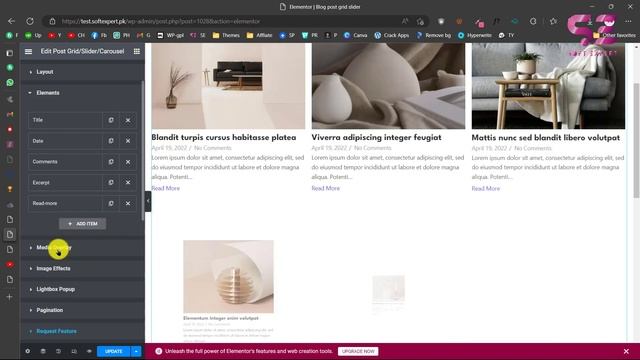Collapse the Elements section
This screenshot has width=640, height=360.
click(x=82, y=93)
